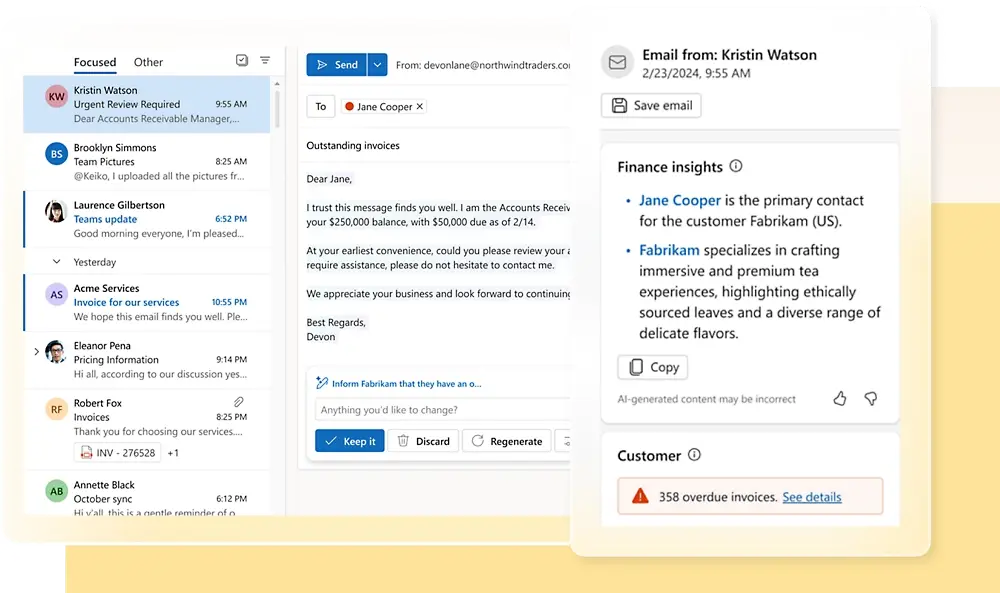Open the 'Urgent Review Required' email
Viewport: 1000px width, 593px height.
pos(147,105)
